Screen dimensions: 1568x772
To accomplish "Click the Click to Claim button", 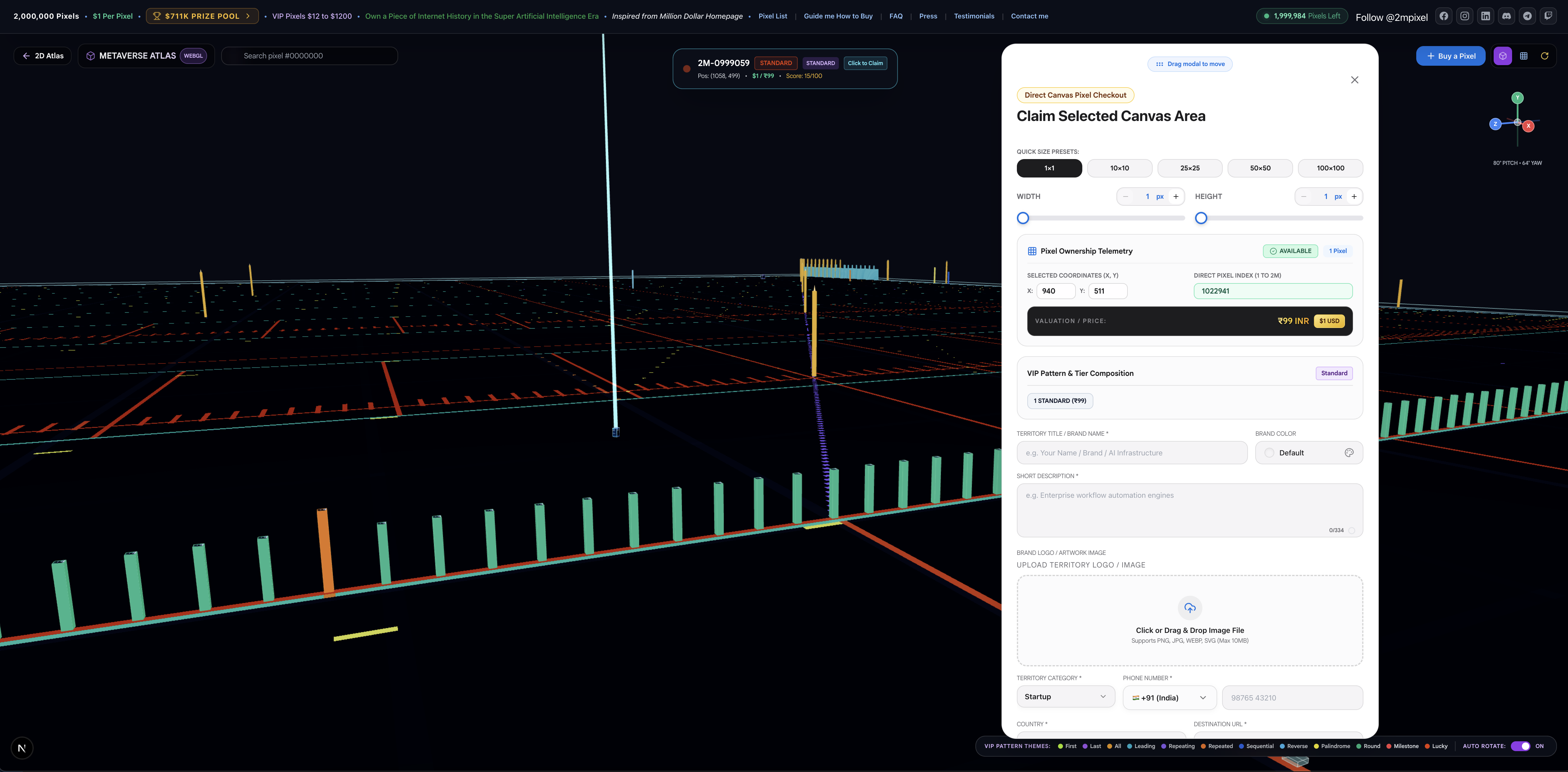I will [865, 63].
